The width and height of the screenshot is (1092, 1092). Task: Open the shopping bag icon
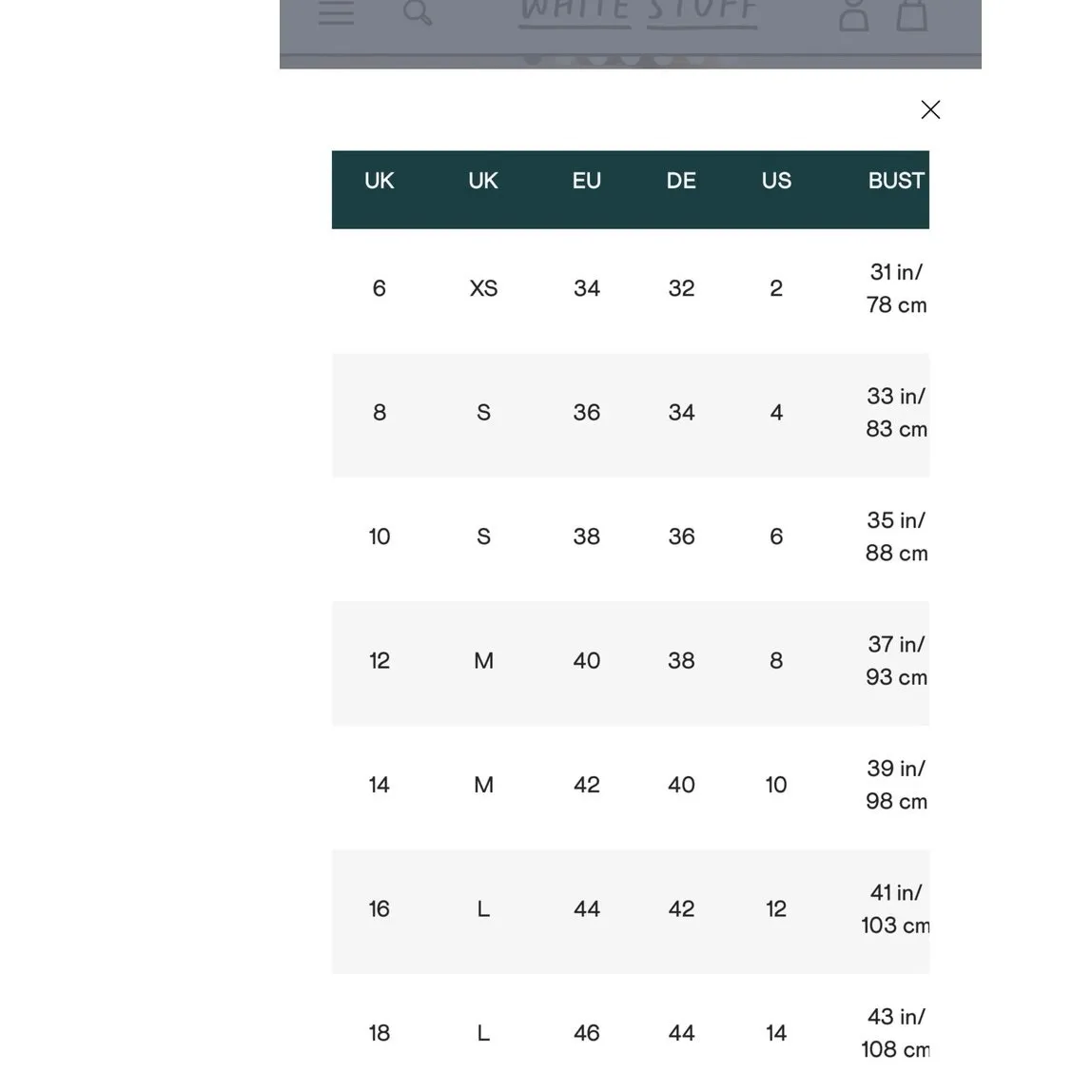[x=911, y=15]
